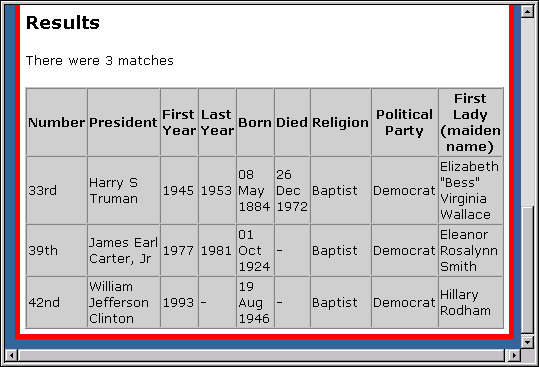Click the First Lady (maiden name) header

tap(470, 122)
